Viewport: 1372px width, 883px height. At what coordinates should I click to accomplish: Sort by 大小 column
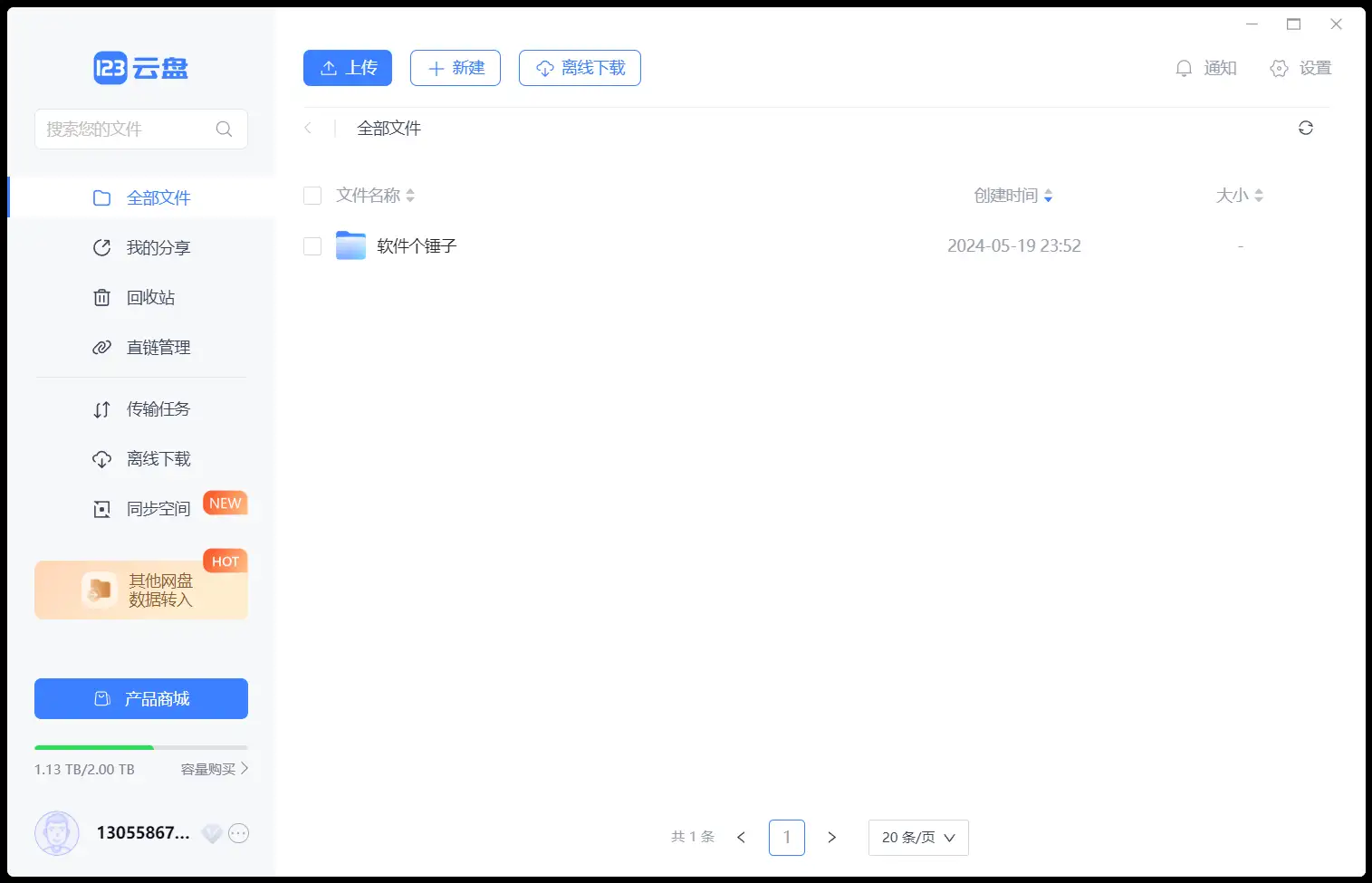1239,196
